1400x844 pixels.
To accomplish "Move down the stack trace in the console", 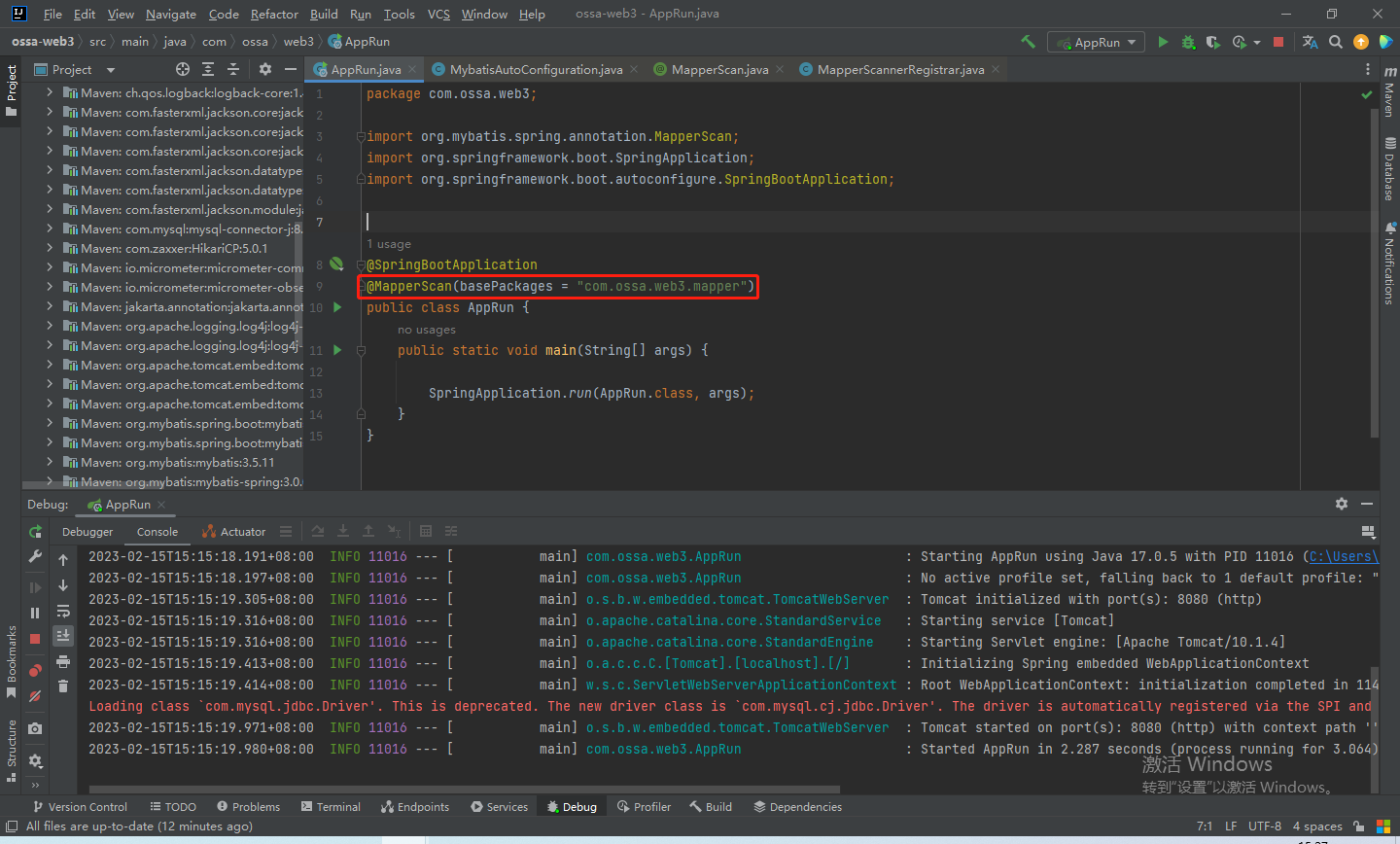I will click(63, 585).
